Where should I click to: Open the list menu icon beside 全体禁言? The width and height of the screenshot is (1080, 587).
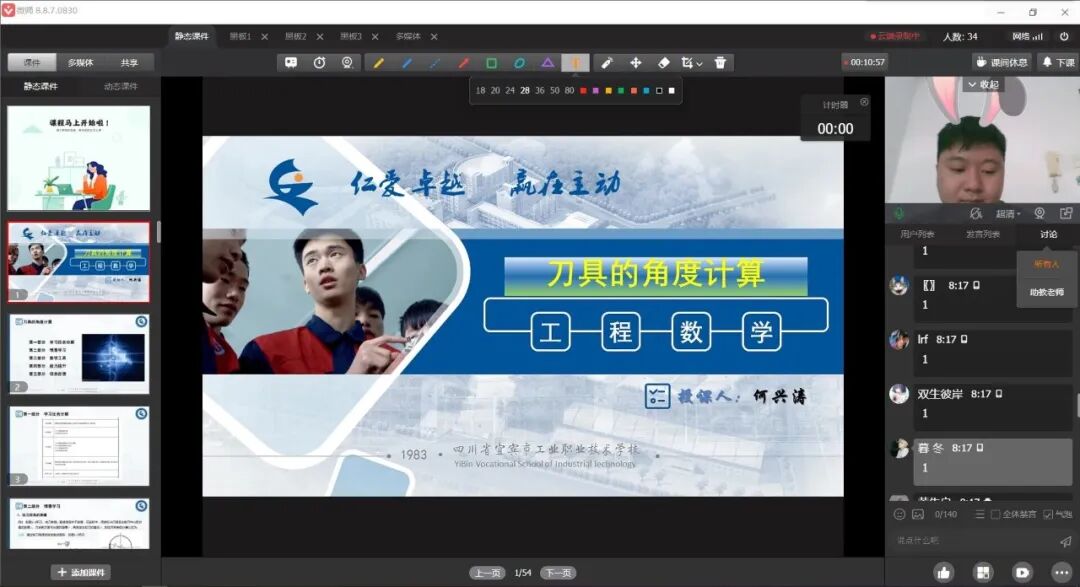979,515
